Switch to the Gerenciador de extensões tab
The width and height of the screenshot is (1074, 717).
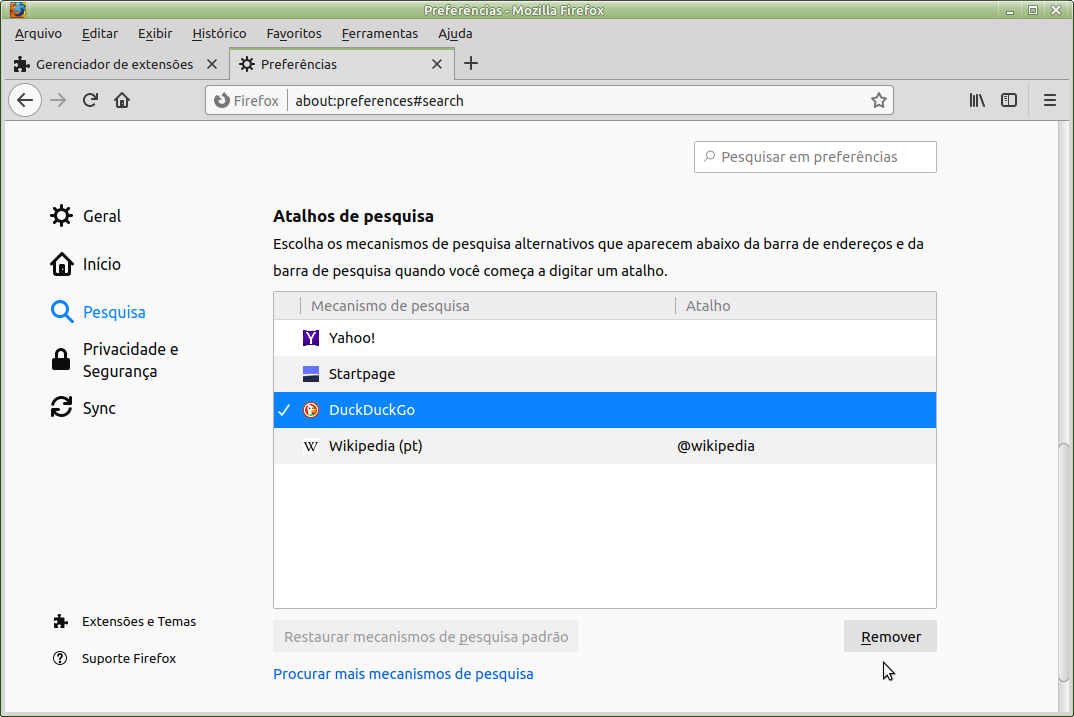pyautogui.click(x=116, y=64)
